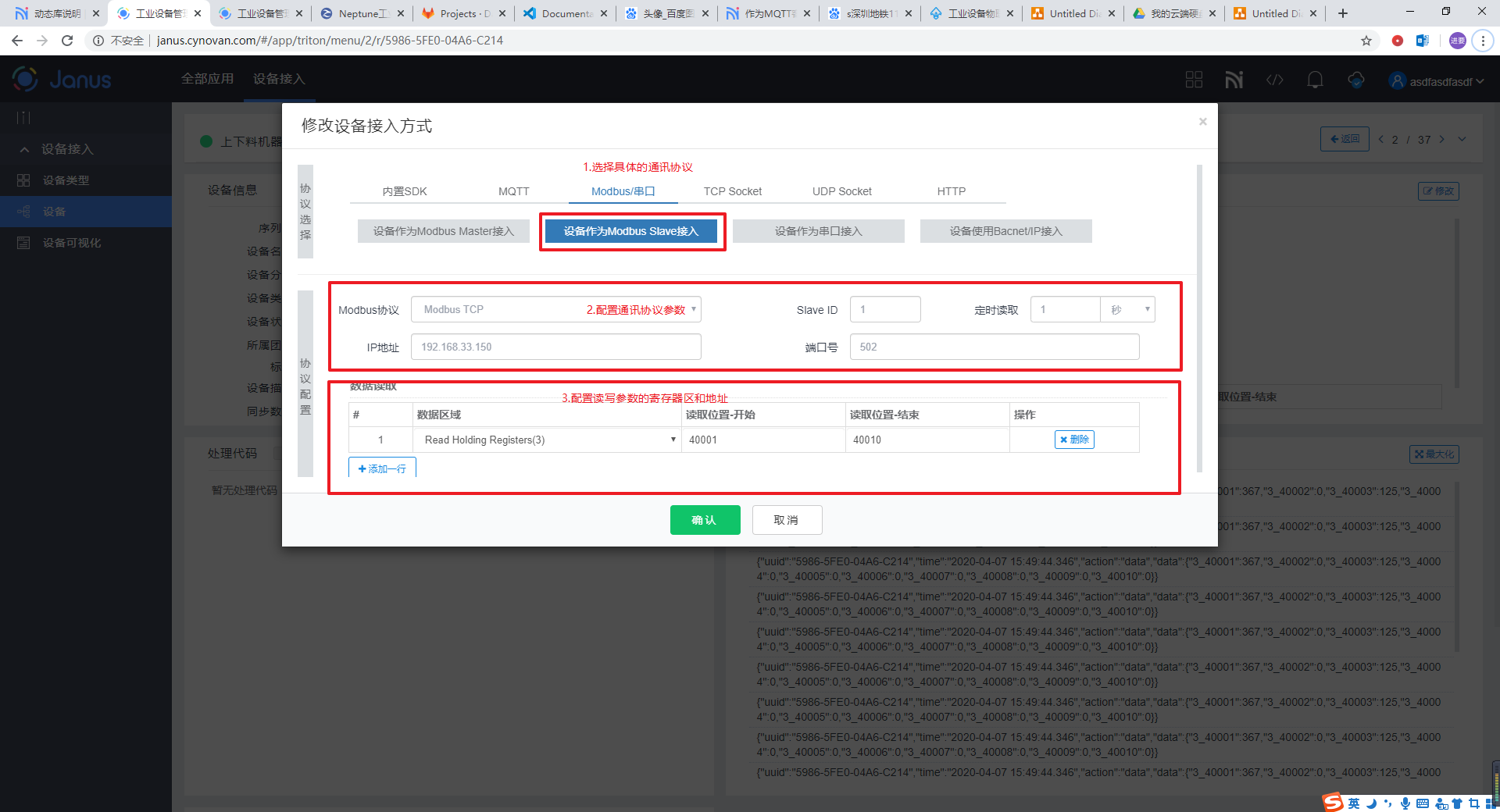1500x812 pixels.
Task: Open Sogou soft keyboard icon
Action: (x=1423, y=803)
